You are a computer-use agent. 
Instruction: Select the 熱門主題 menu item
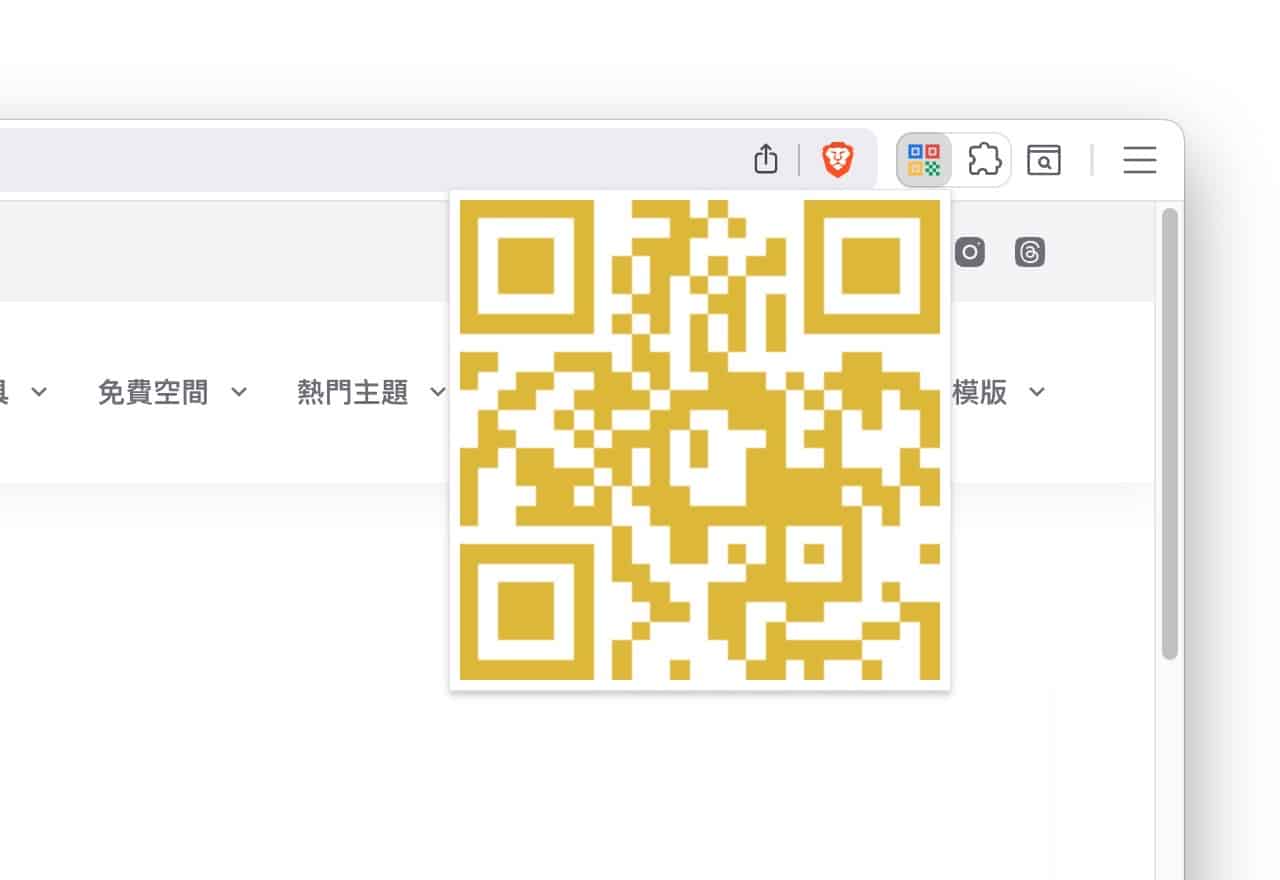[x=353, y=392]
